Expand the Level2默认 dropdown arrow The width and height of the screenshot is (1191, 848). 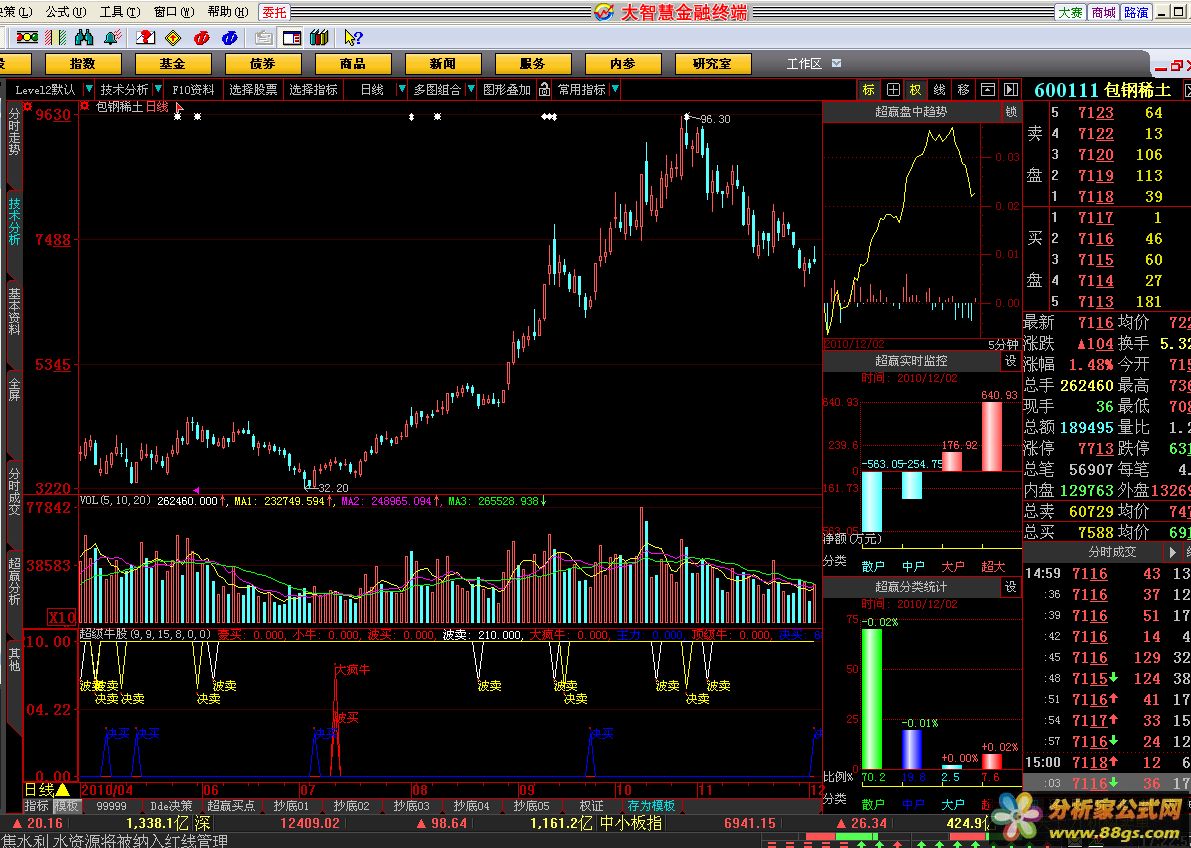[88, 90]
